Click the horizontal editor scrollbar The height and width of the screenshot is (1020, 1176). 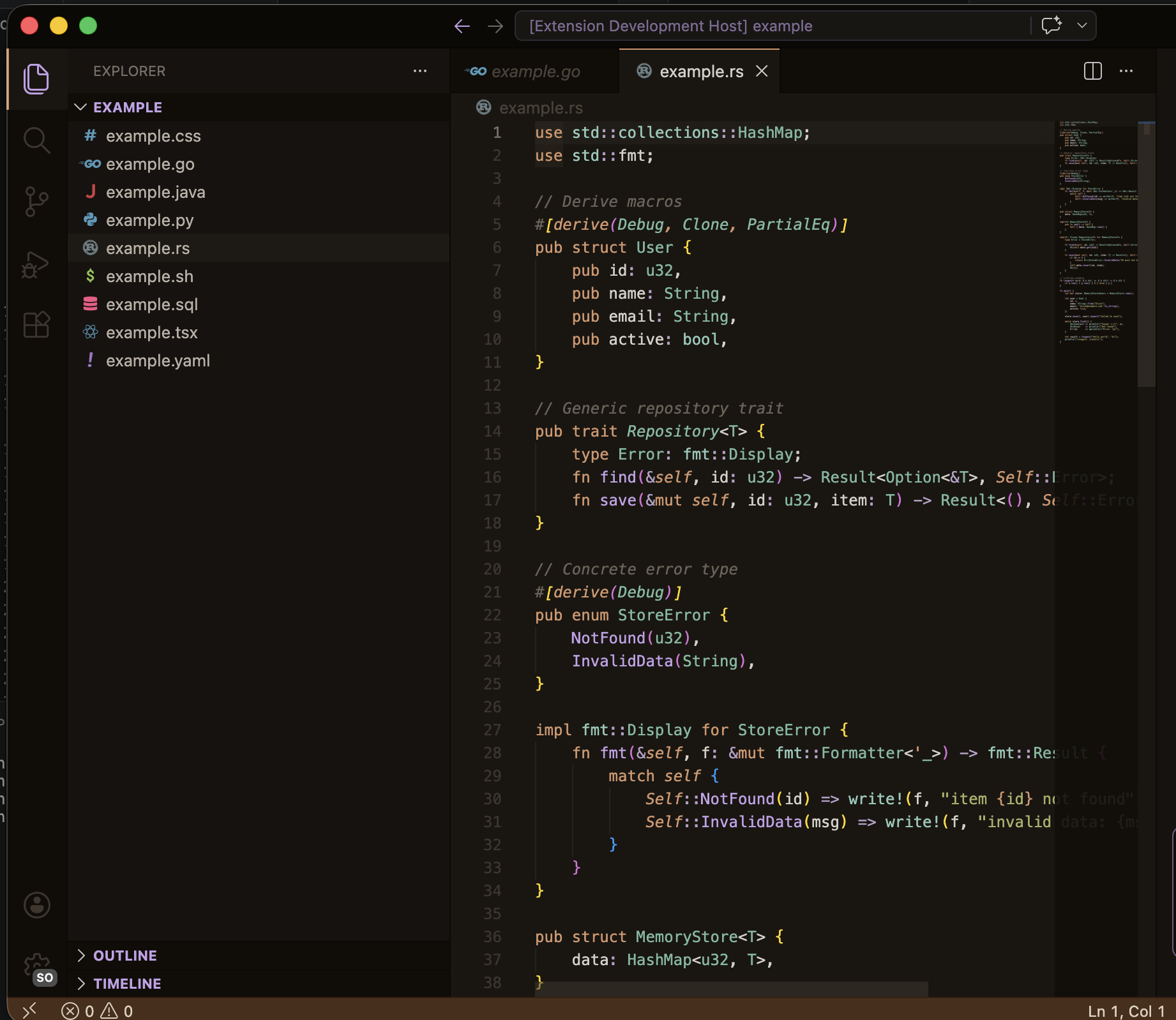[732, 989]
